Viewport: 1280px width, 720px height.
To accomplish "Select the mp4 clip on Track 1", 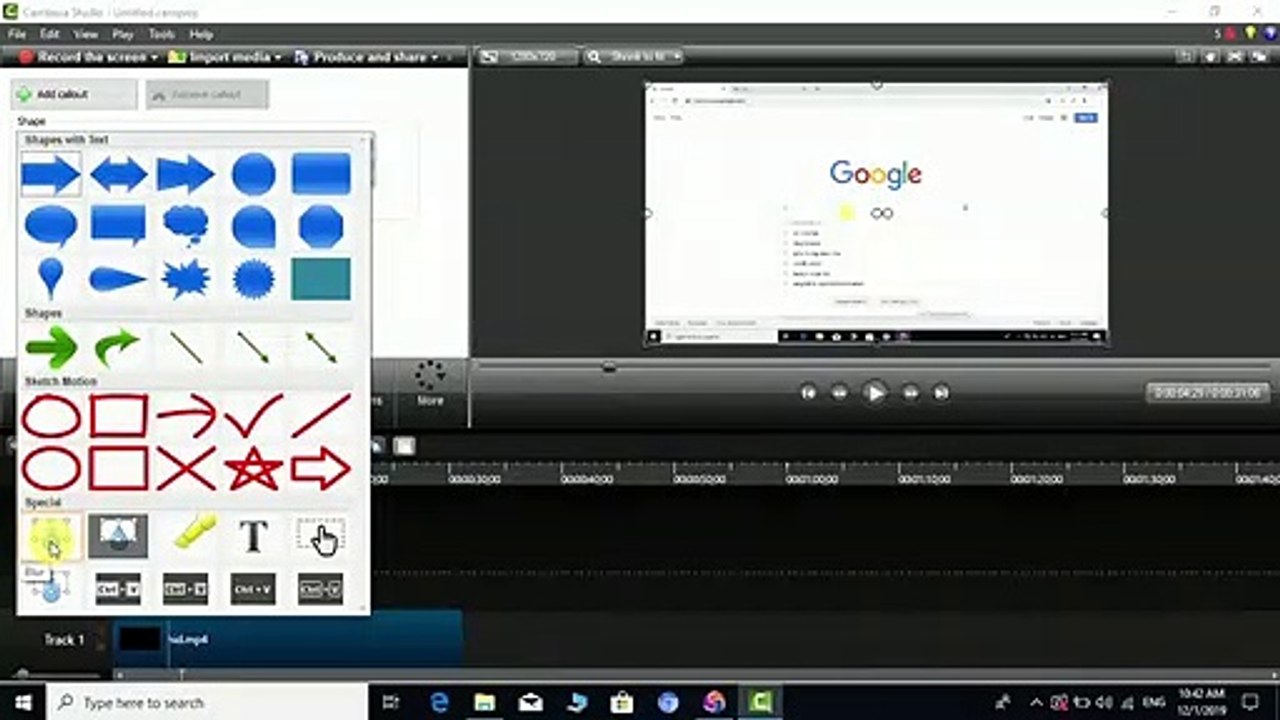I will tap(288, 640).
